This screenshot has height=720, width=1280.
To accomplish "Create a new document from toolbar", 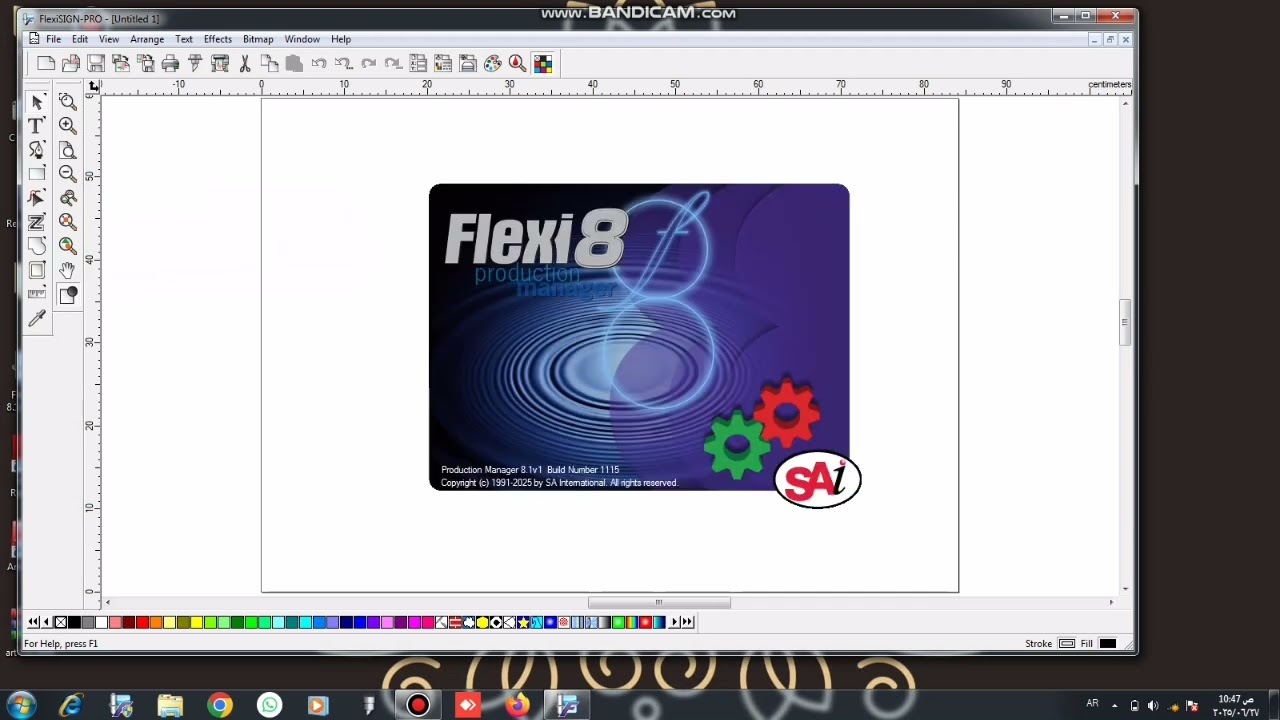I will coord(46,64).
